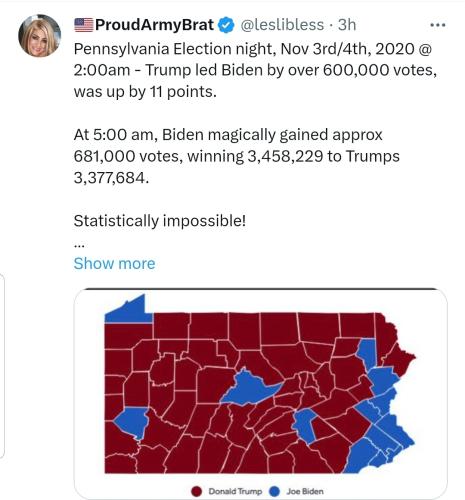Click the red Donald Trump legend dot
Screen dimensions: 465x500
tap(197, 491)
